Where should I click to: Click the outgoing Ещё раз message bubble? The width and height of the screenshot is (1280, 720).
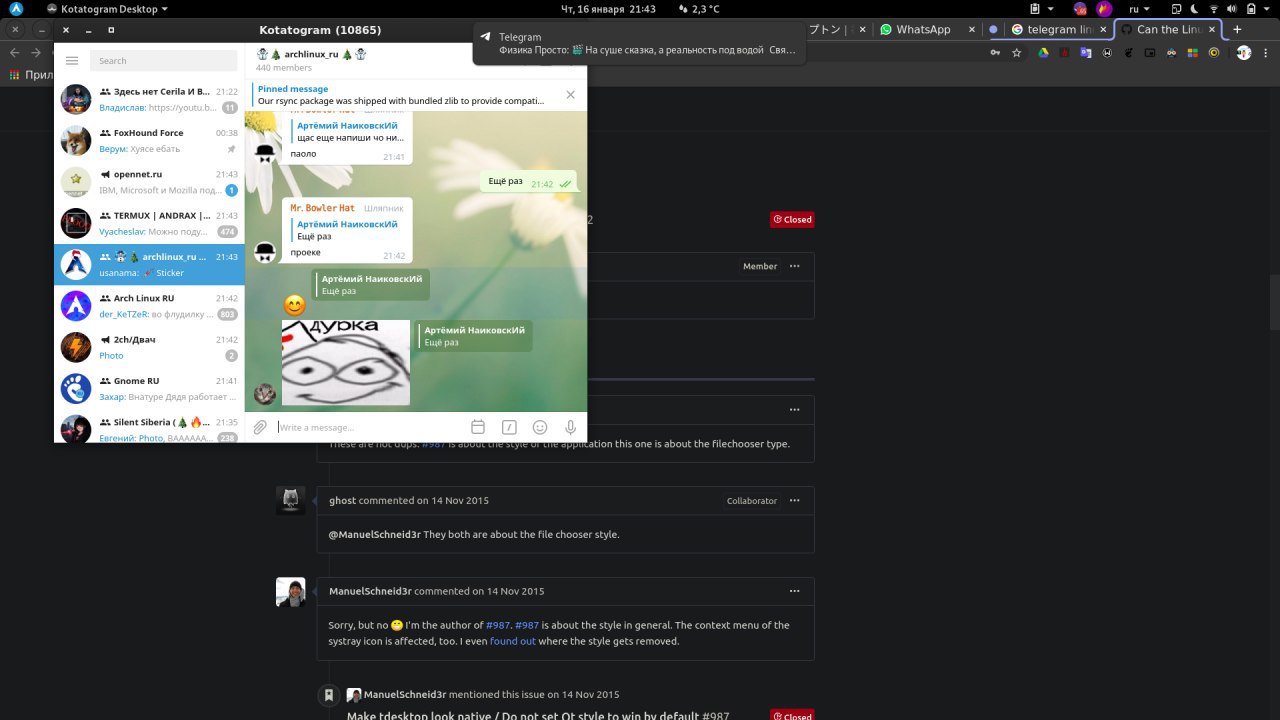pos(529,182)
